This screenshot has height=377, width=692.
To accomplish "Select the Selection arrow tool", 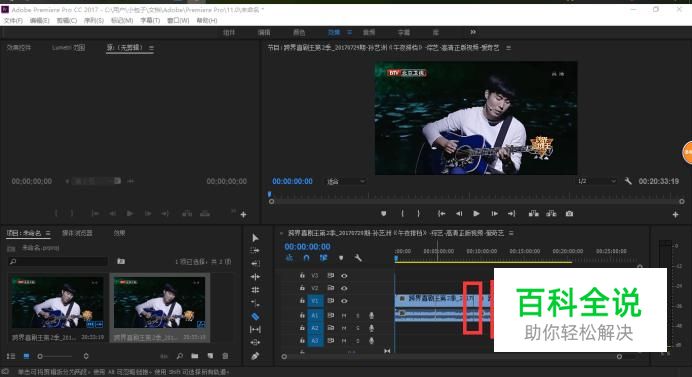I will click(x=255, y=238).
